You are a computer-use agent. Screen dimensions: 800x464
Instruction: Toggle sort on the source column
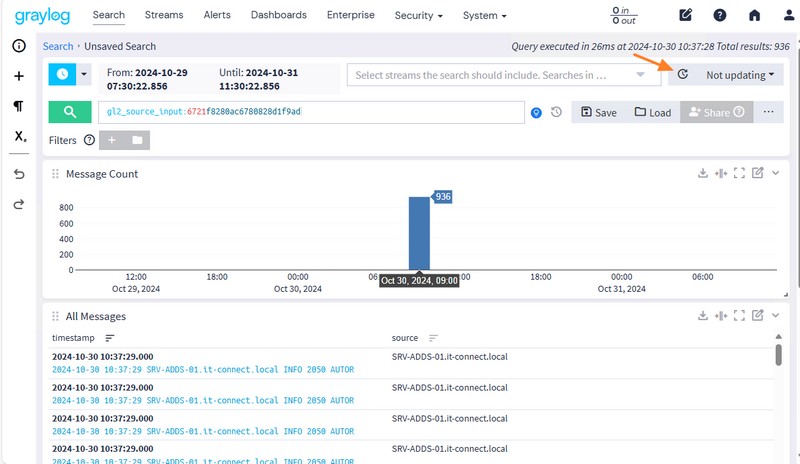click(x=434, y=338)
